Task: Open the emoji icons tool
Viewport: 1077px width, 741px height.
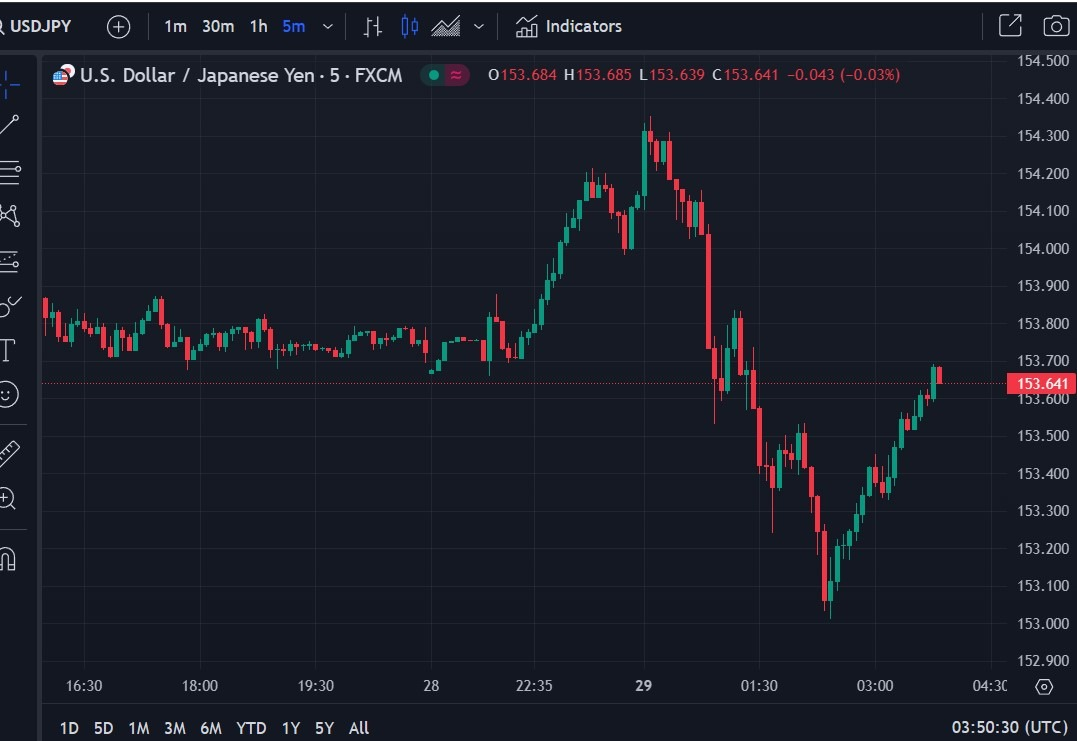Action: [x=8, y=395]
